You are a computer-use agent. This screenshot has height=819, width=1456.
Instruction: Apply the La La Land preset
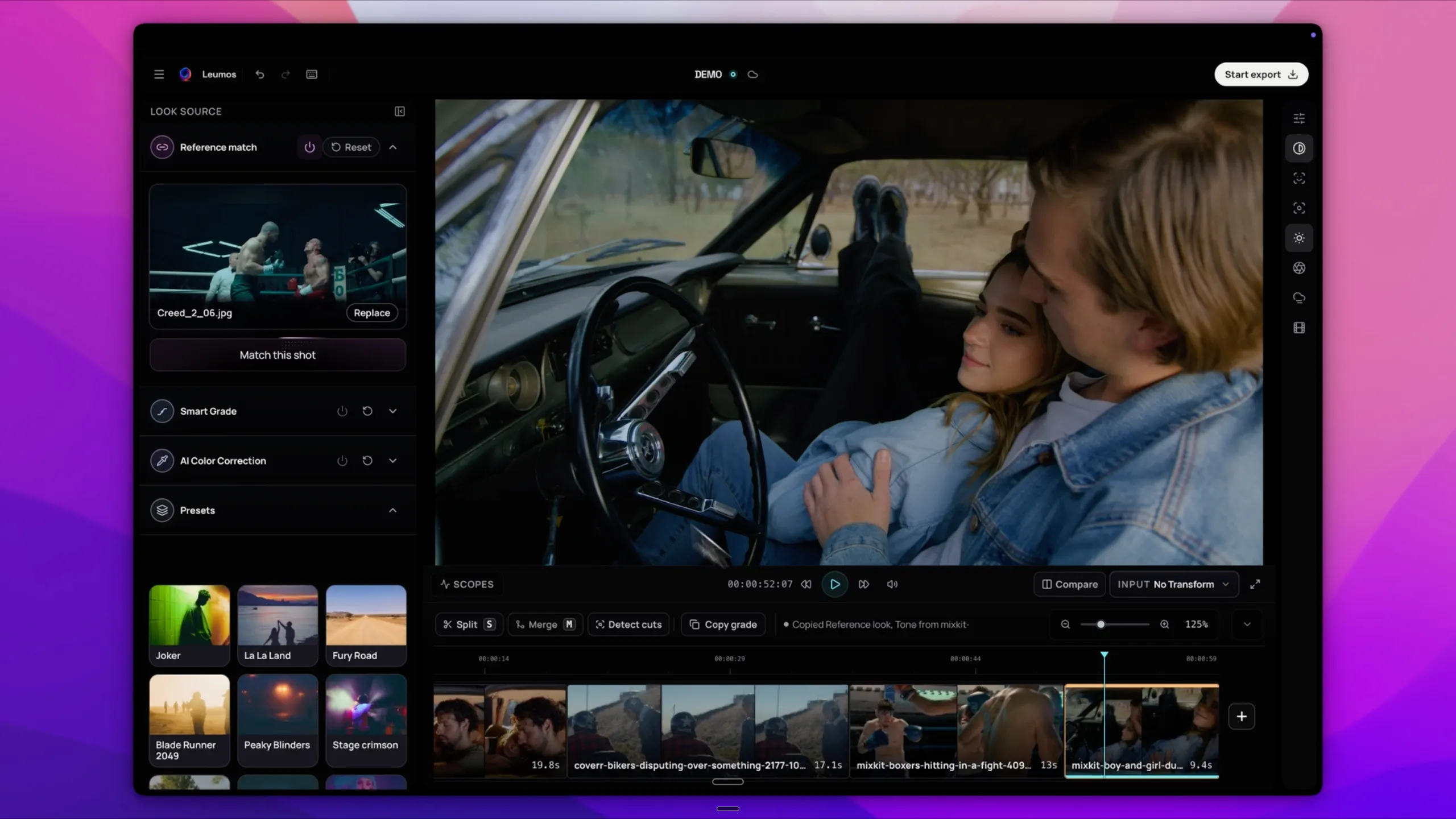click(278, 625)
